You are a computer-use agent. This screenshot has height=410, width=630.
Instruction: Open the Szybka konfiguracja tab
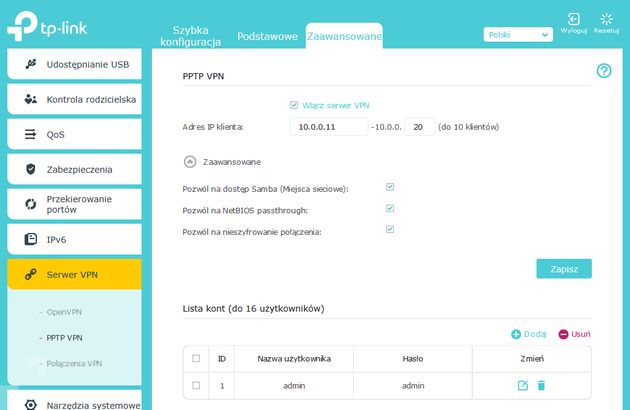(190, 36)
